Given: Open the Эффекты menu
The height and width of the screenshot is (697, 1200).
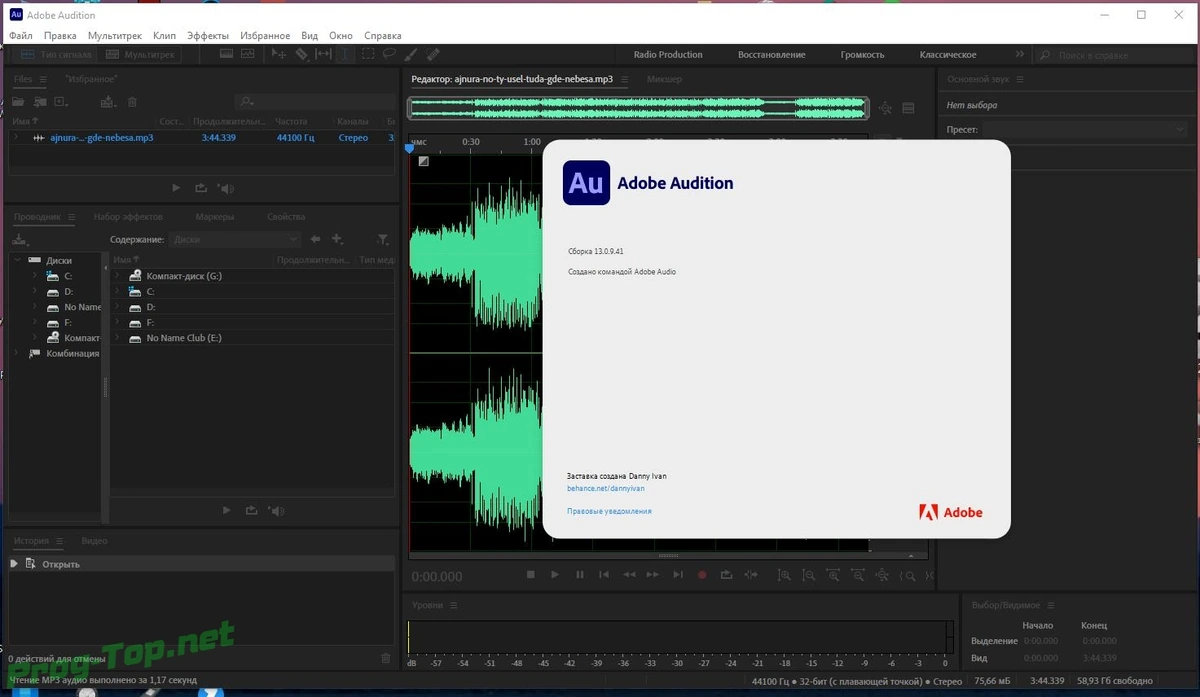Looking at the screenshot, I should click(x=208, y=35).
